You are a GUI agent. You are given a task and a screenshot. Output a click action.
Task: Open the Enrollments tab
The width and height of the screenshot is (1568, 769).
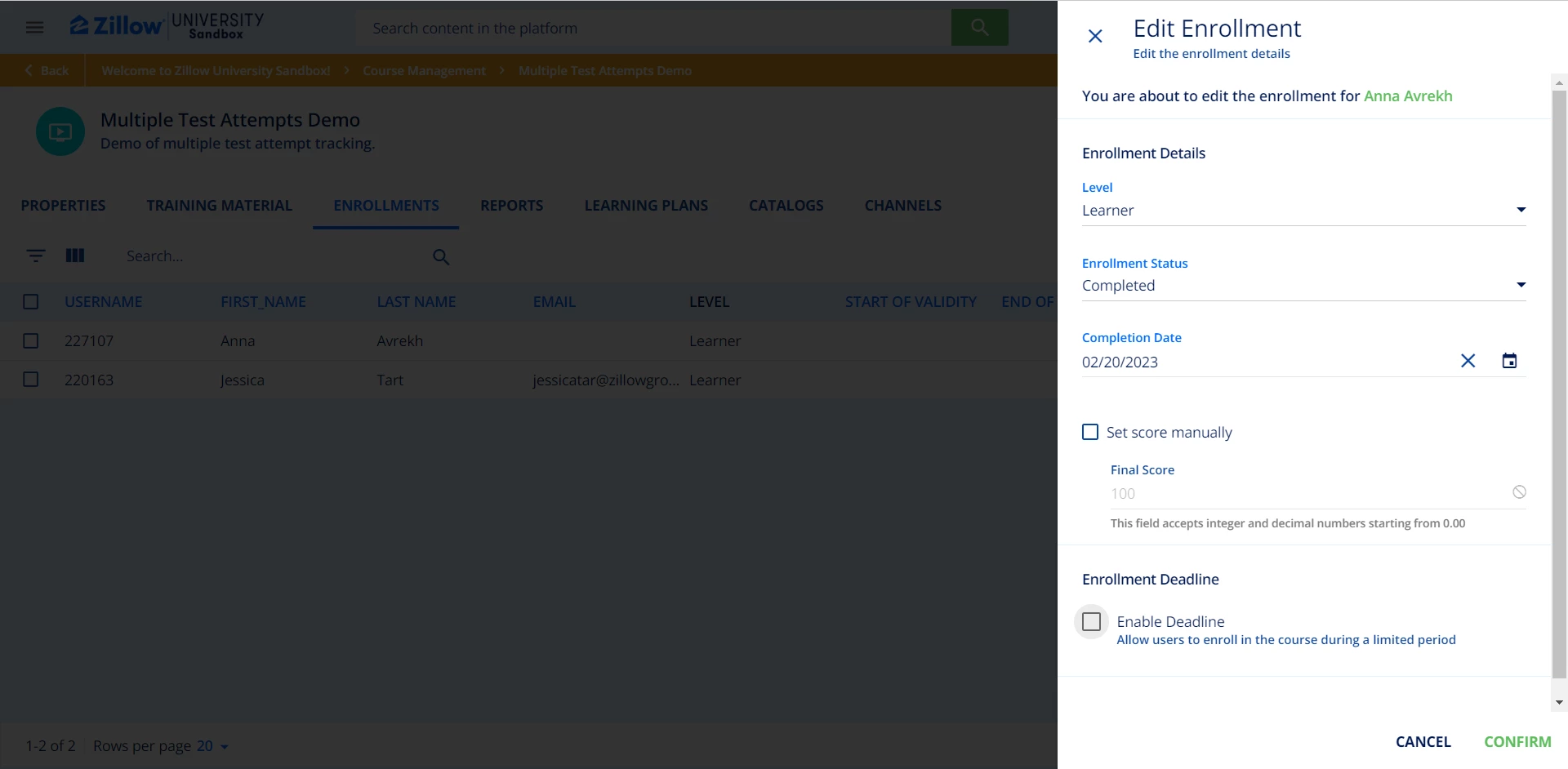[386, 206]
